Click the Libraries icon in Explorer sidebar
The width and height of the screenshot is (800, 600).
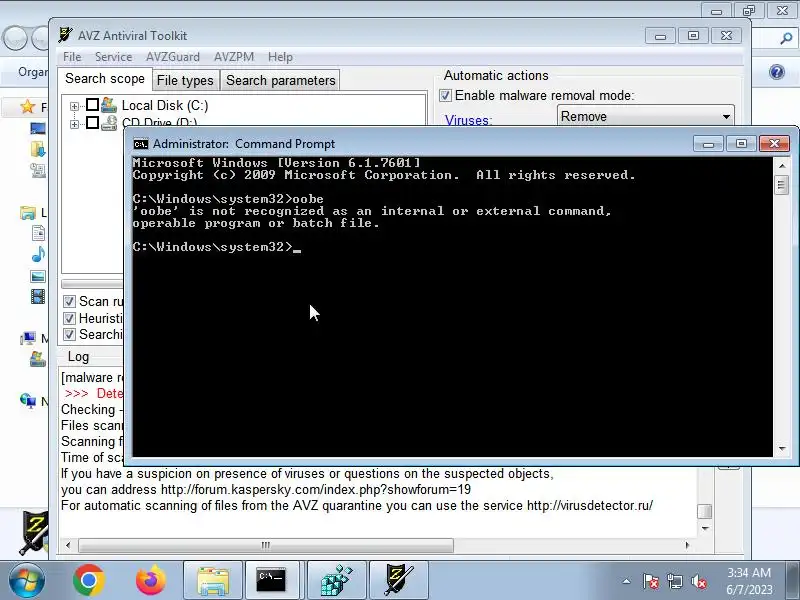point(28,212)
